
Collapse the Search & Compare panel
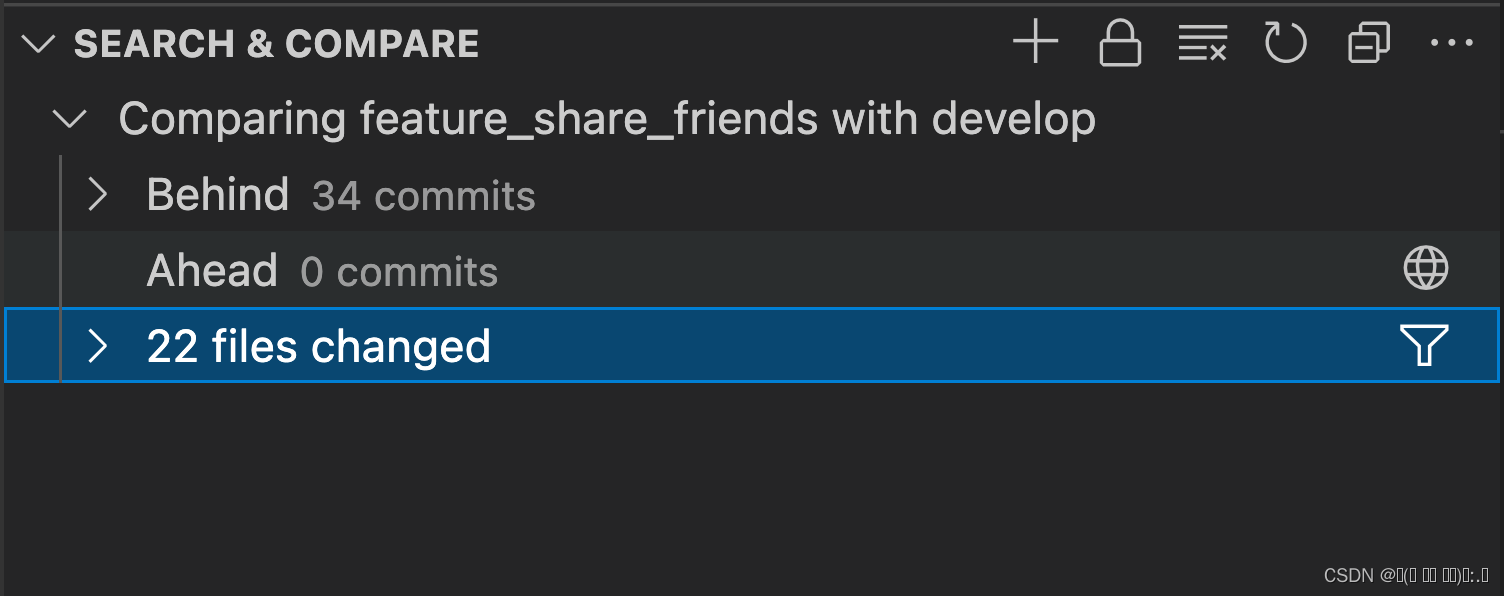click(x=38, y=42)
